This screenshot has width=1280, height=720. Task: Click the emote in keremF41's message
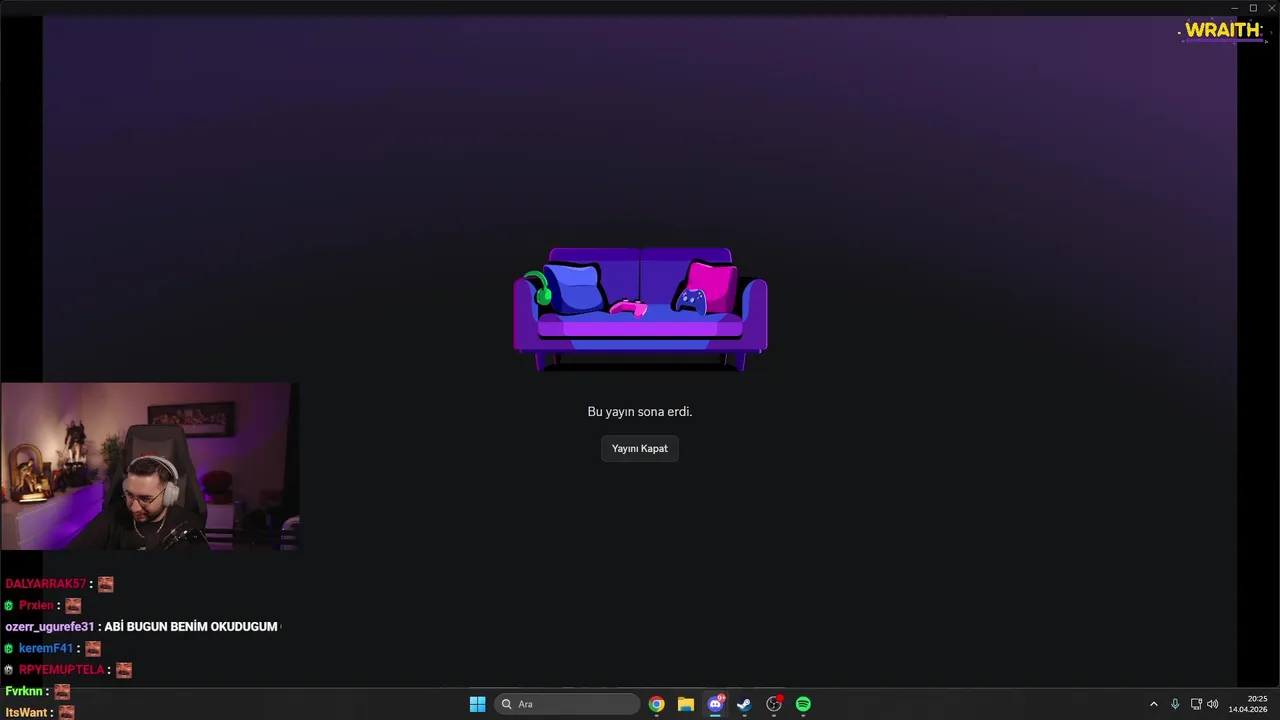[x=93, y=648]
